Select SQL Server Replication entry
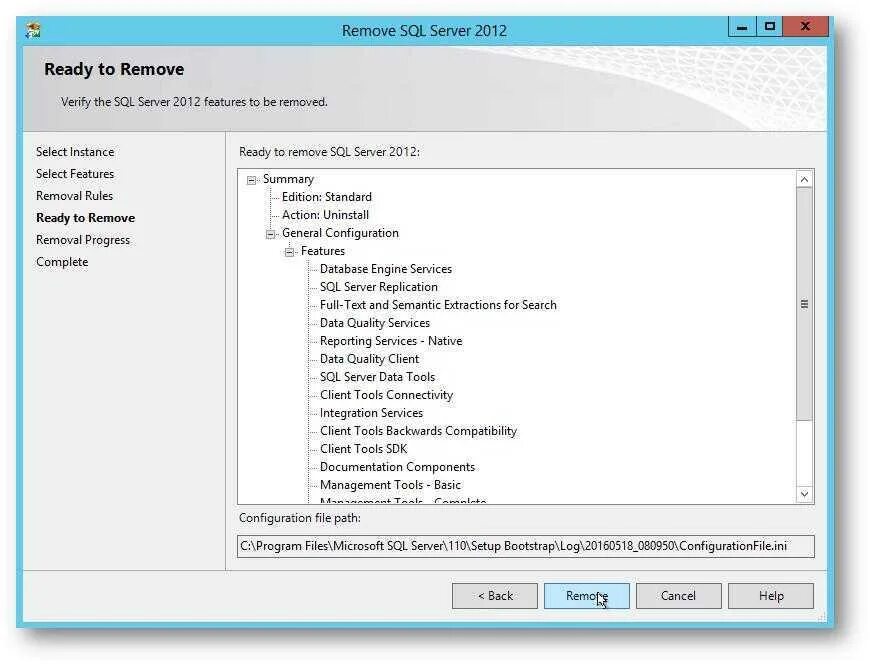This screenshot has height=664, width=870. [378, 287]
